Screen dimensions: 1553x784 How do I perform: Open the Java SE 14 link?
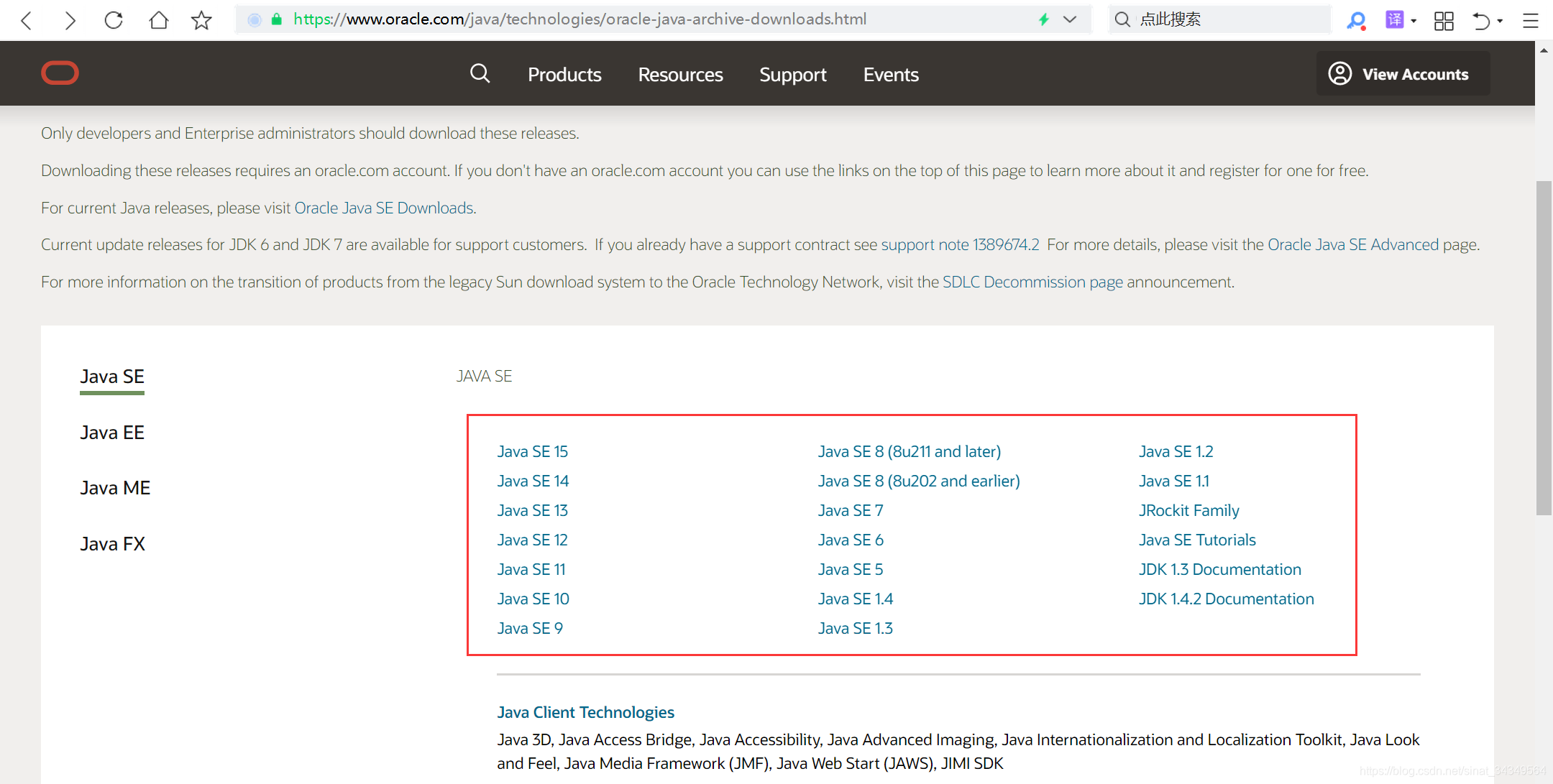533,481
